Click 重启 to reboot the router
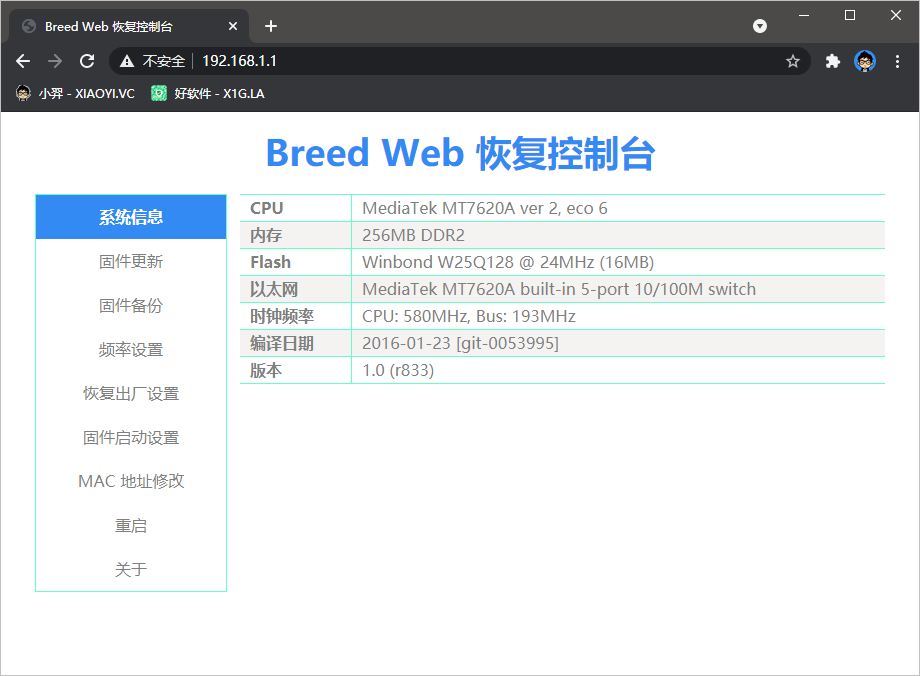920x676 pixels. click(x=130, y=525)
